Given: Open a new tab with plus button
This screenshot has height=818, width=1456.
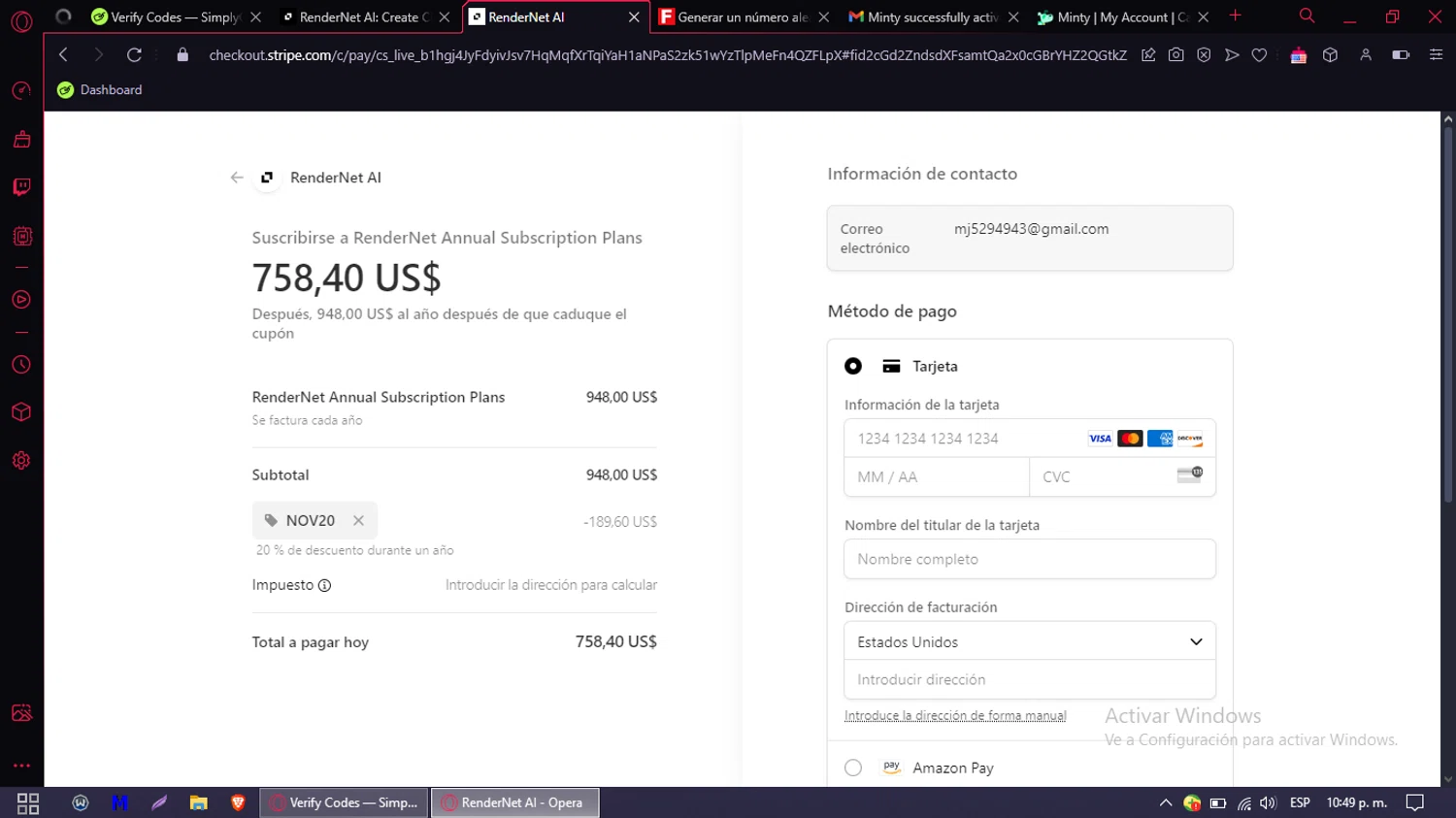Looking at the screenshot, I should point(1236,16).
